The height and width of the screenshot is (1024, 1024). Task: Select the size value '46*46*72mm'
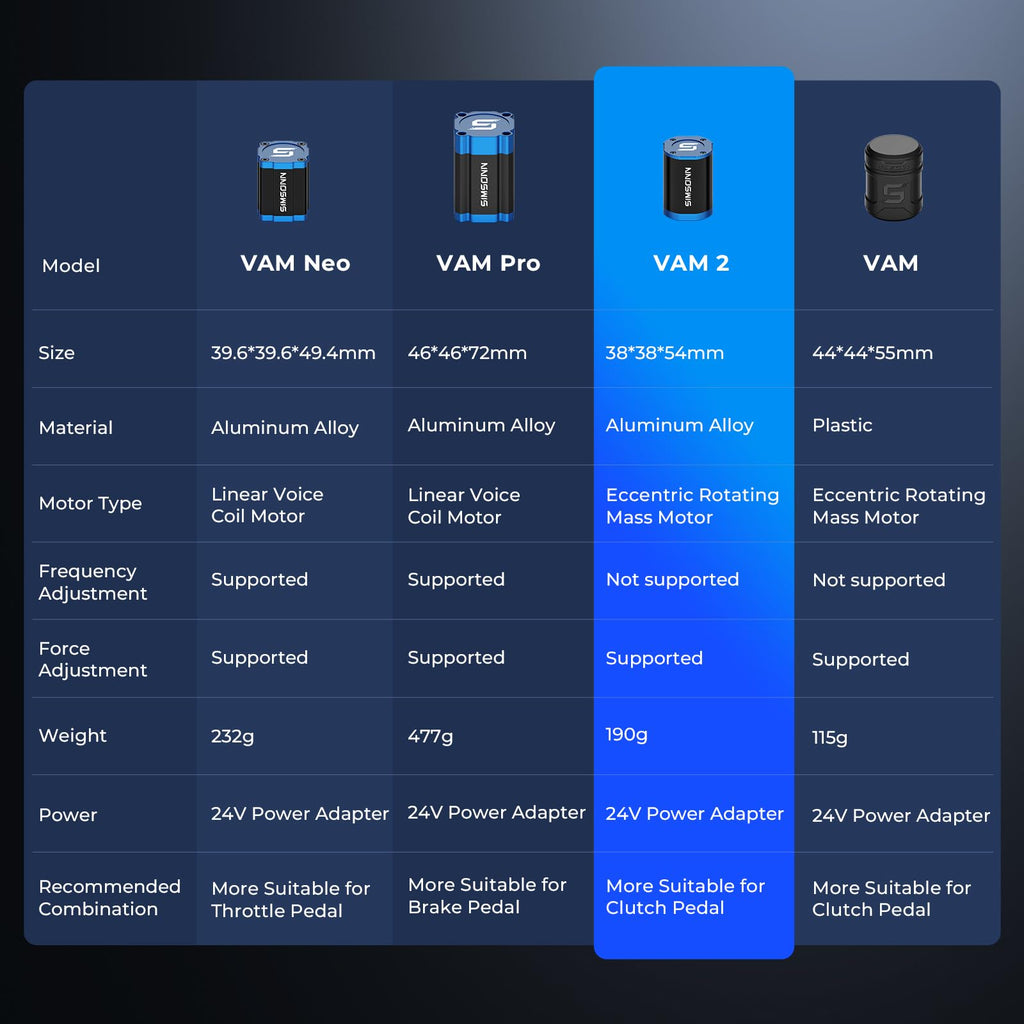click(x=467, y=353)
